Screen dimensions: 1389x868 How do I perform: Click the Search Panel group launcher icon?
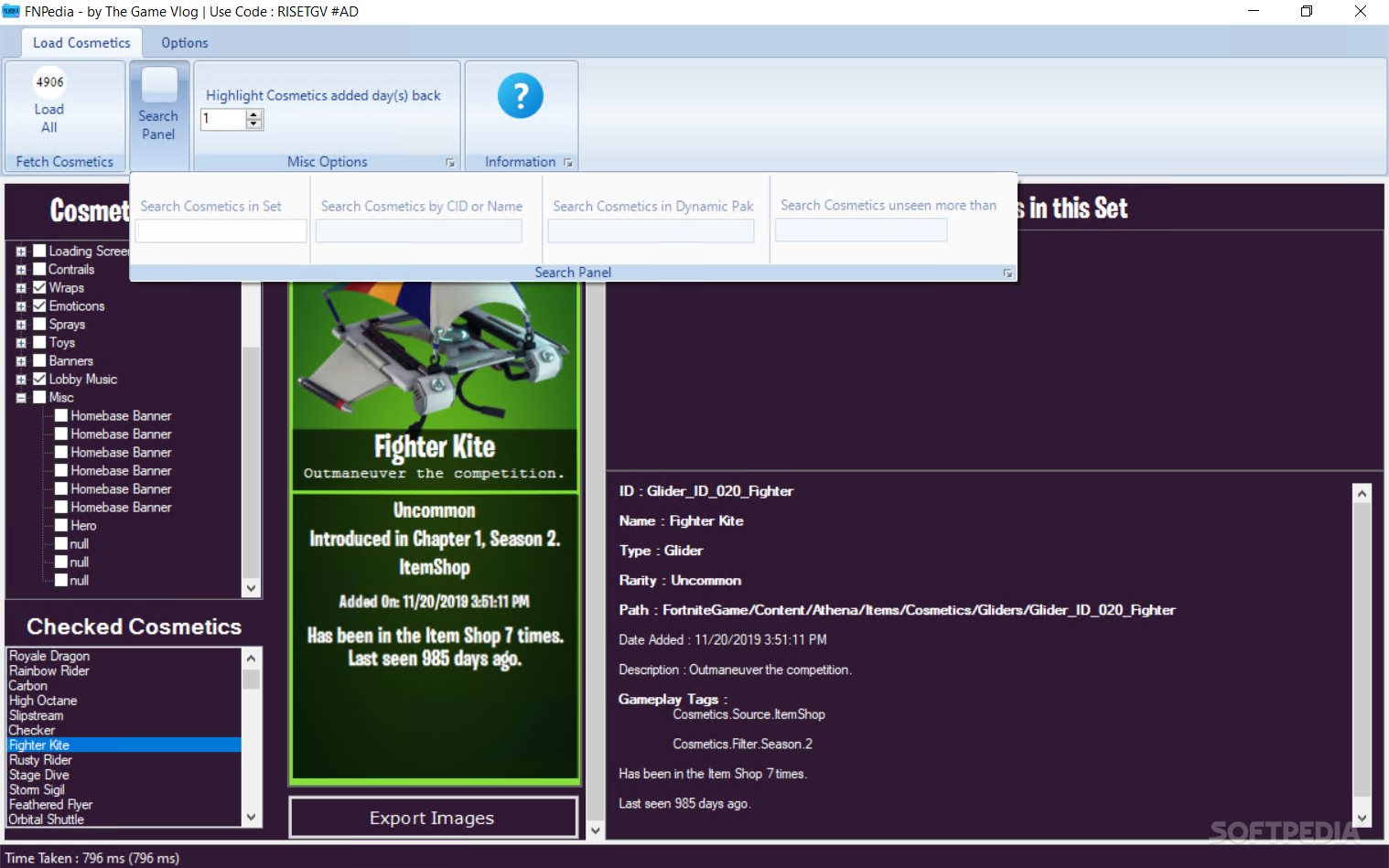pos(1007,273)
